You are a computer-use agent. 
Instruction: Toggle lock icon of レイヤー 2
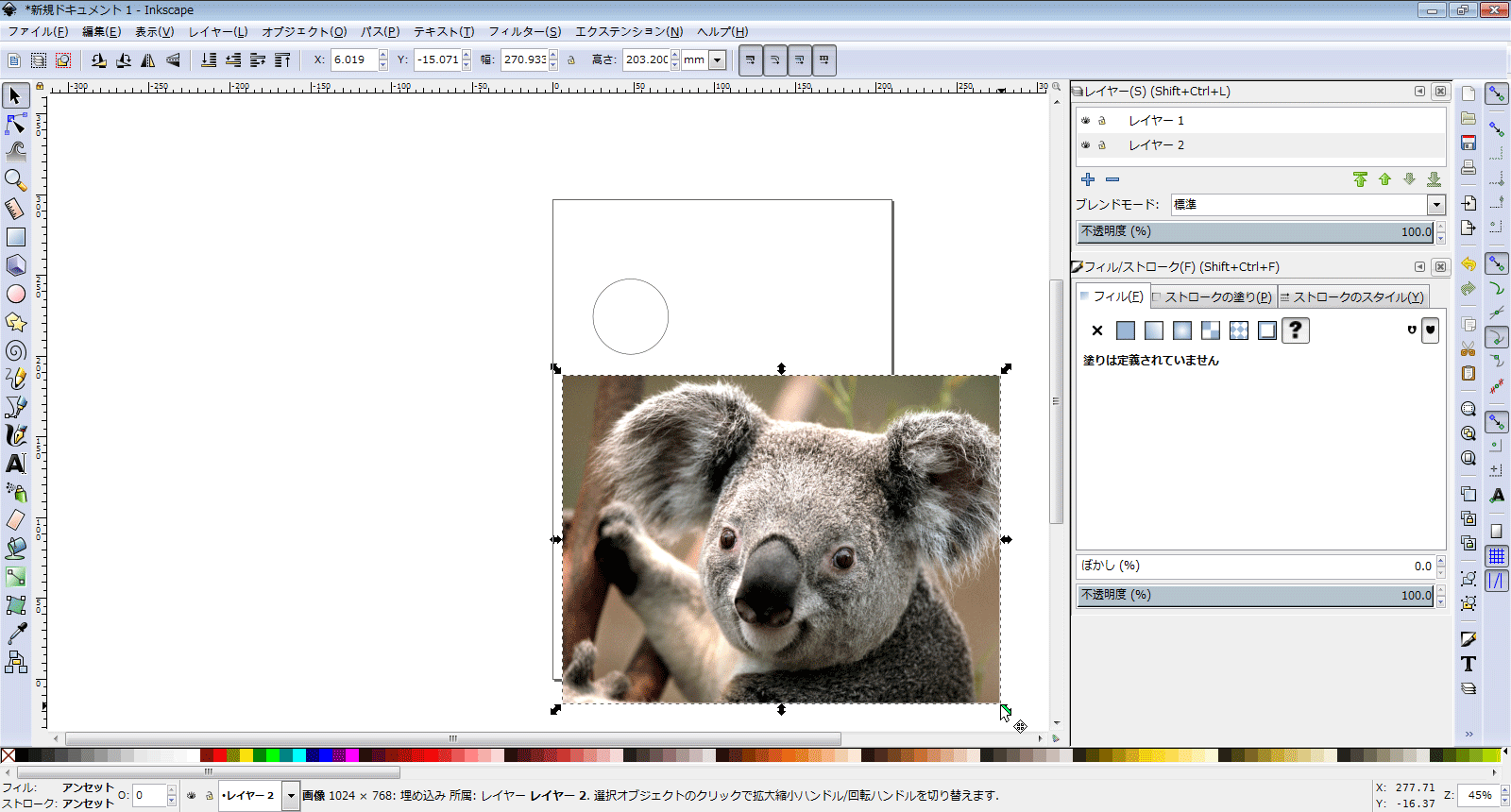tap(1102, 145)
